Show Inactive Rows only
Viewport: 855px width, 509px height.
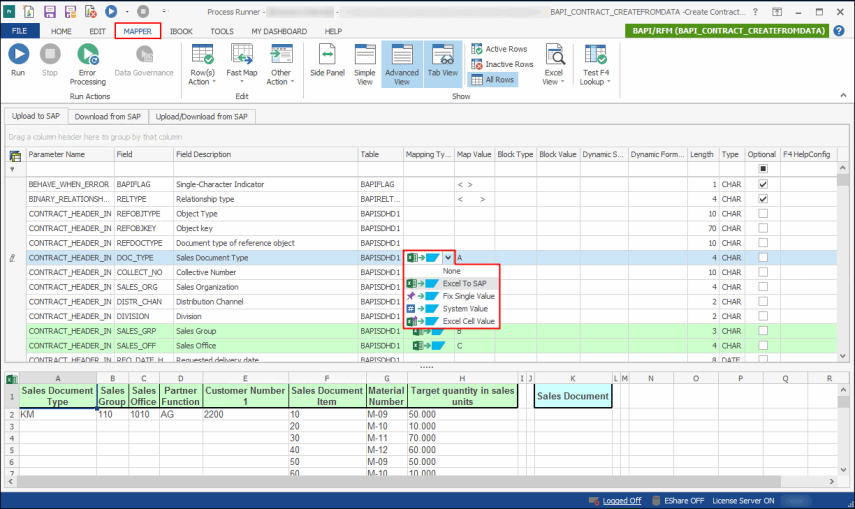pyautogui.click(x=502, y=64)
